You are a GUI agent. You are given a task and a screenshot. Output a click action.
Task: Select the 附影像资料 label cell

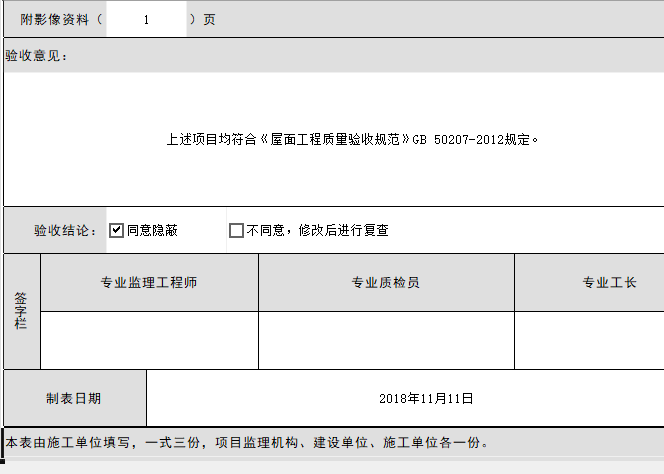click(55, 20)
